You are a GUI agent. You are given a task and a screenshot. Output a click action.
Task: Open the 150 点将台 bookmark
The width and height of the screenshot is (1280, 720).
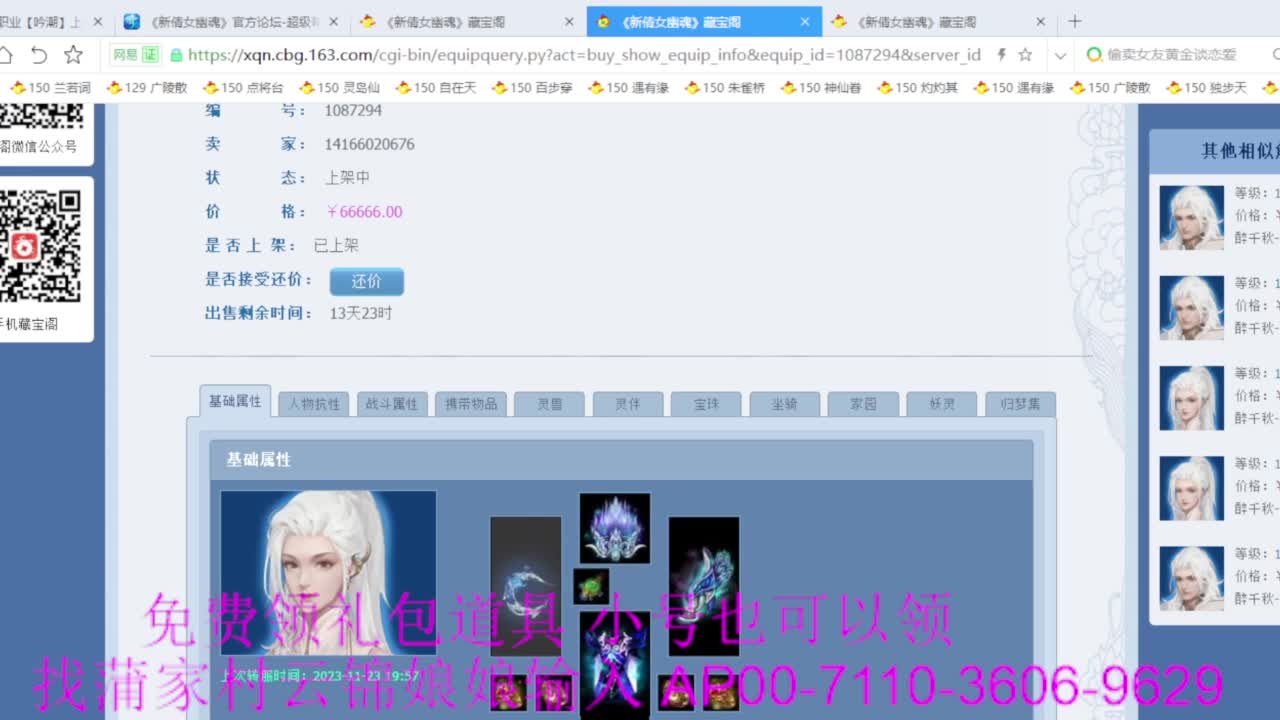(242, 88)
